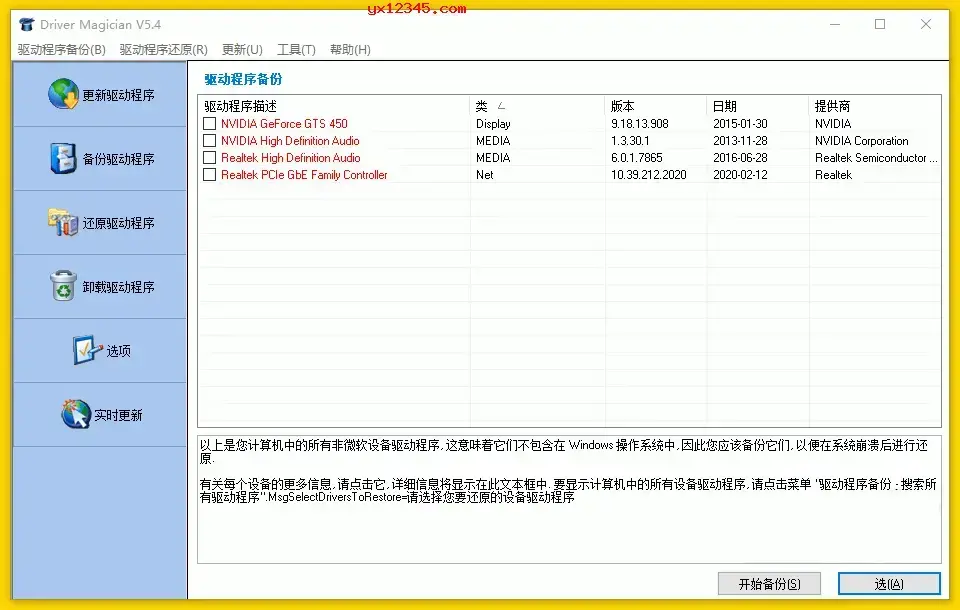Click the globe cursor icon for 实时更新
The height and width of the screenshot is (610, 960).
(x=76, y=414)
